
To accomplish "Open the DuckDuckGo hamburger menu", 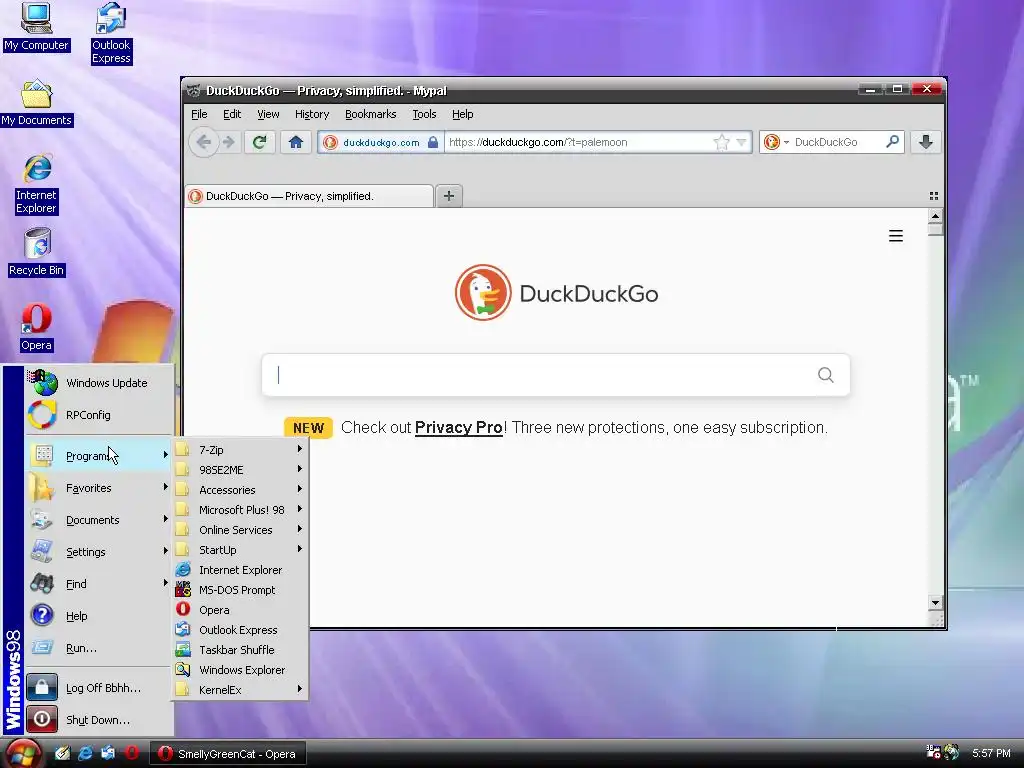I will point(896,236).
